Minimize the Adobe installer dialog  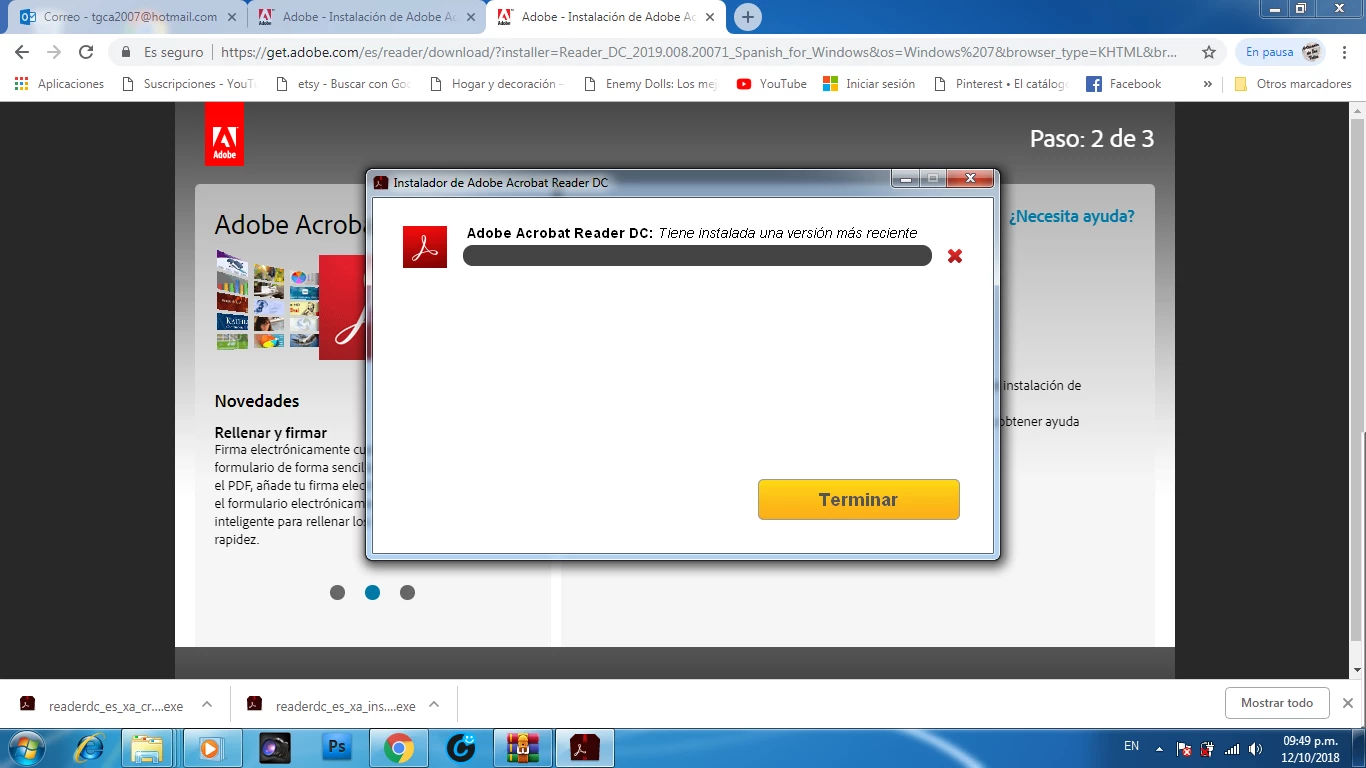tap(906, 179)
